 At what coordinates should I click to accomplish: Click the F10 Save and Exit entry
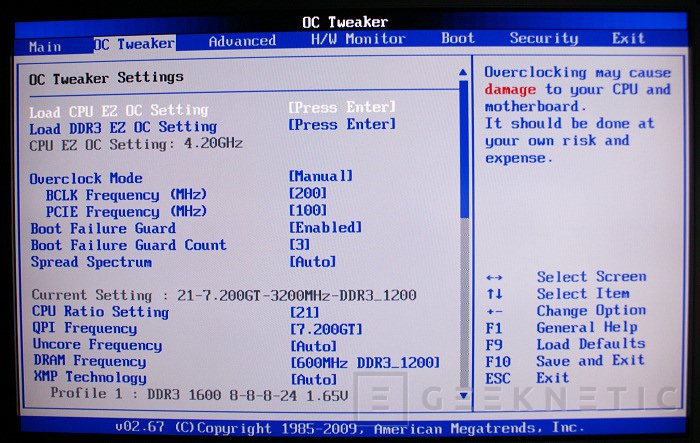coord(565,361)
